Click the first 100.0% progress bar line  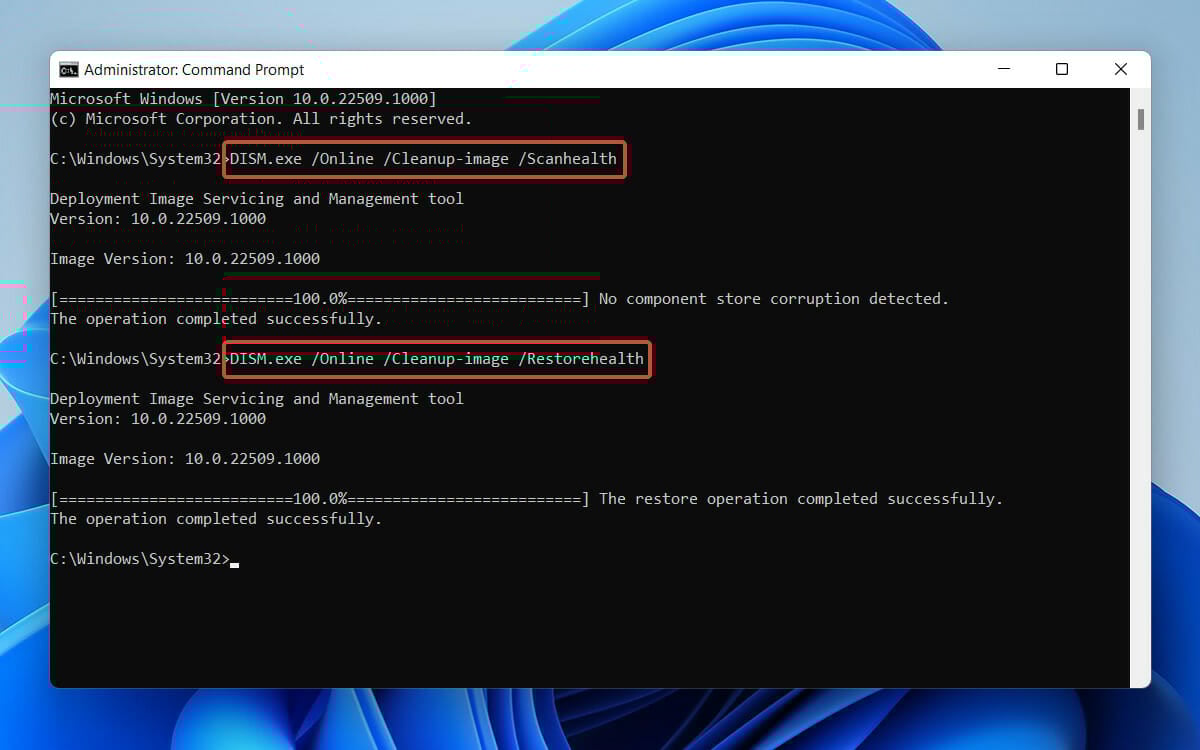pos(320,299)
